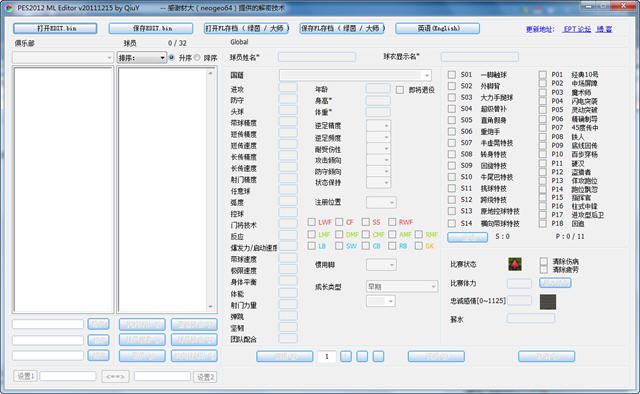Open small dropdown below growth type

tap(381, 301)
